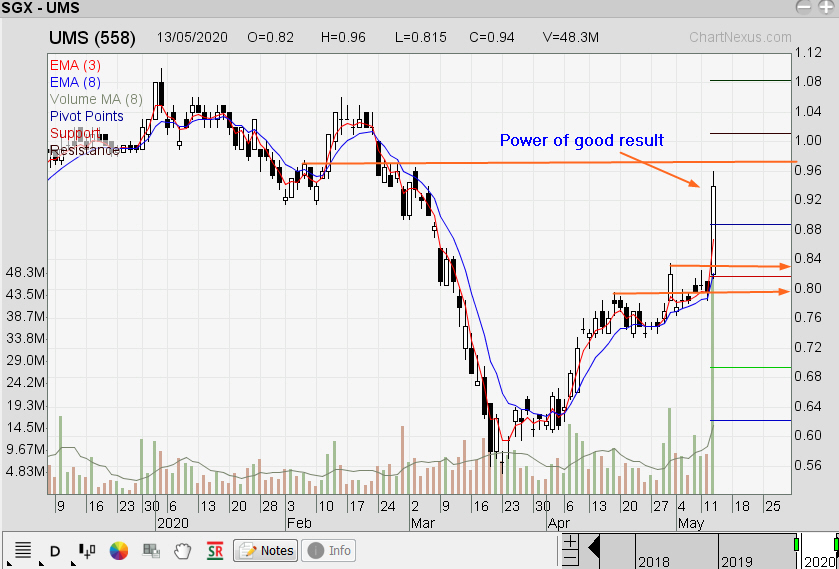Click the Info button
The image size is (839, 569).
pyautogui.click(x=330, y=550)
